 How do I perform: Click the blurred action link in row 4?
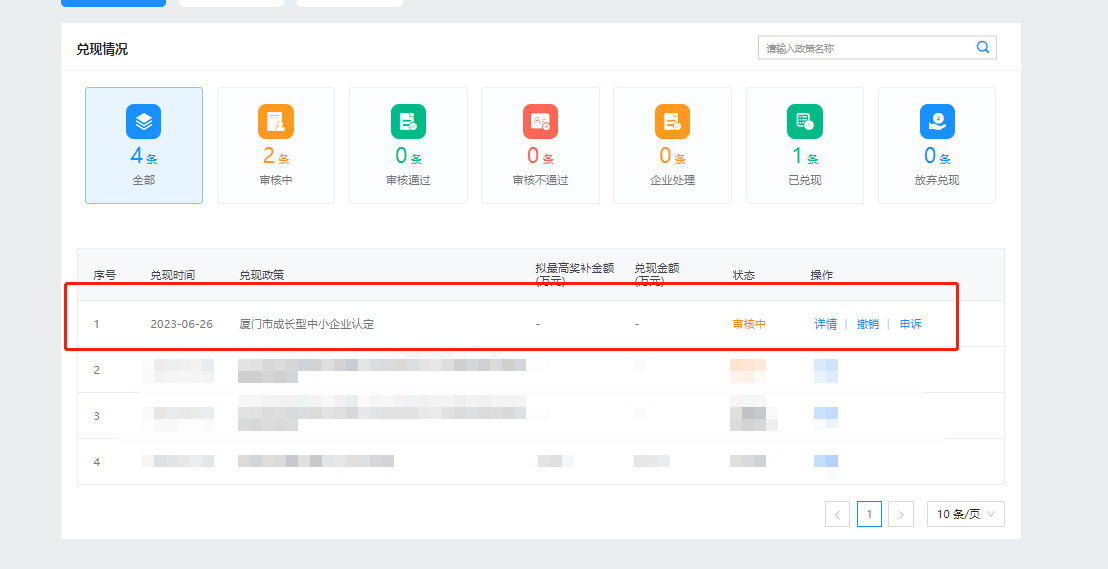tap(825, 462)
